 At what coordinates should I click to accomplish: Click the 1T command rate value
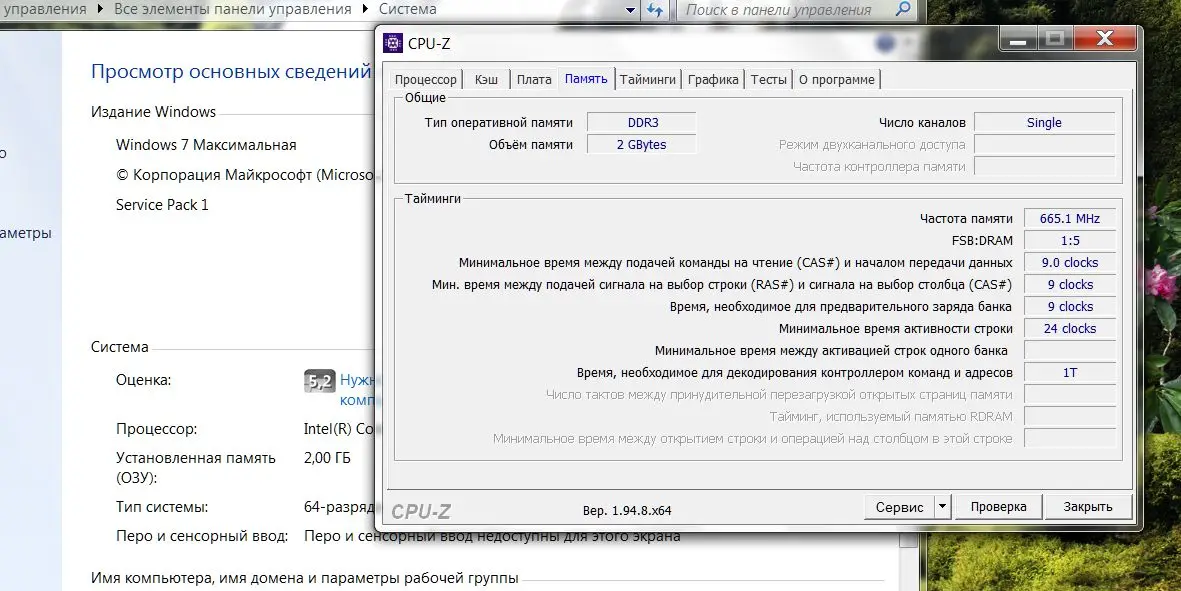coord(1070,373)
